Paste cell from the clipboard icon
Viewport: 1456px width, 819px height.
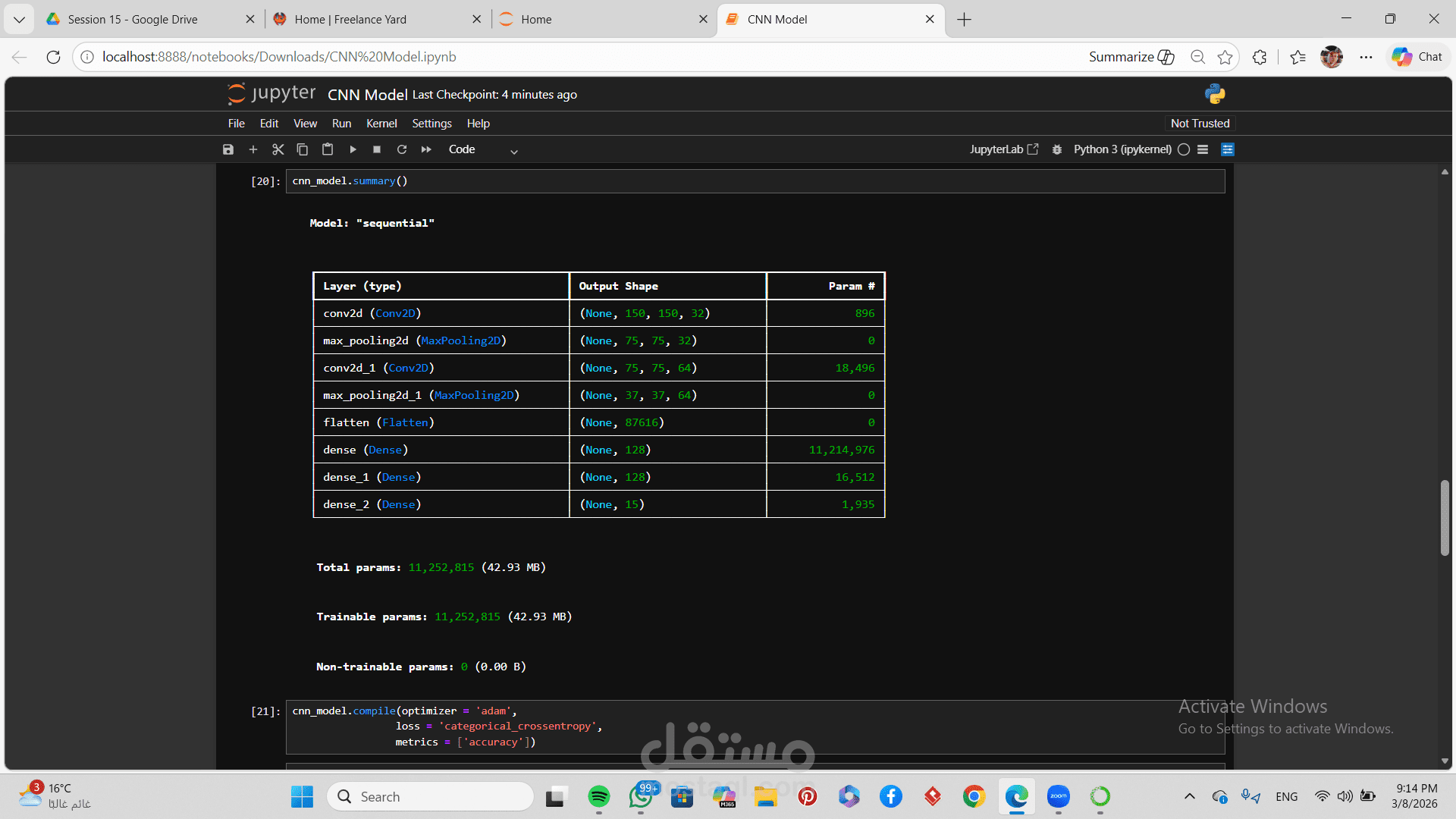coord(328,149)
